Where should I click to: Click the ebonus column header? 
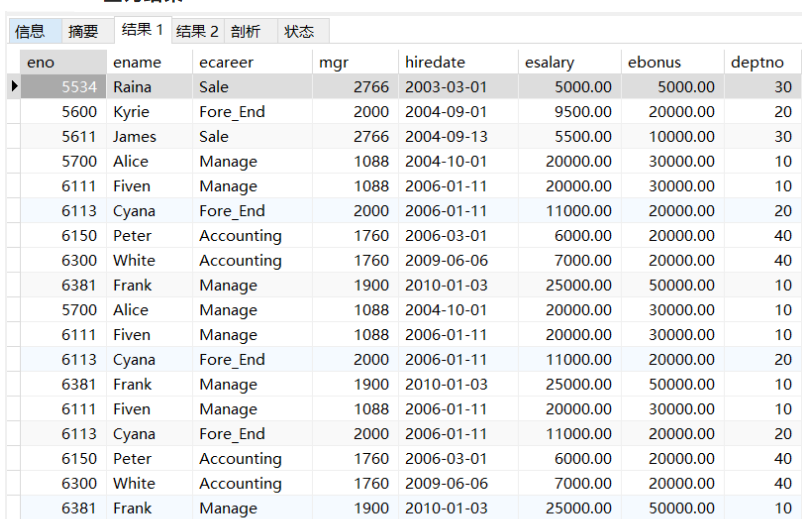point(672,62)
